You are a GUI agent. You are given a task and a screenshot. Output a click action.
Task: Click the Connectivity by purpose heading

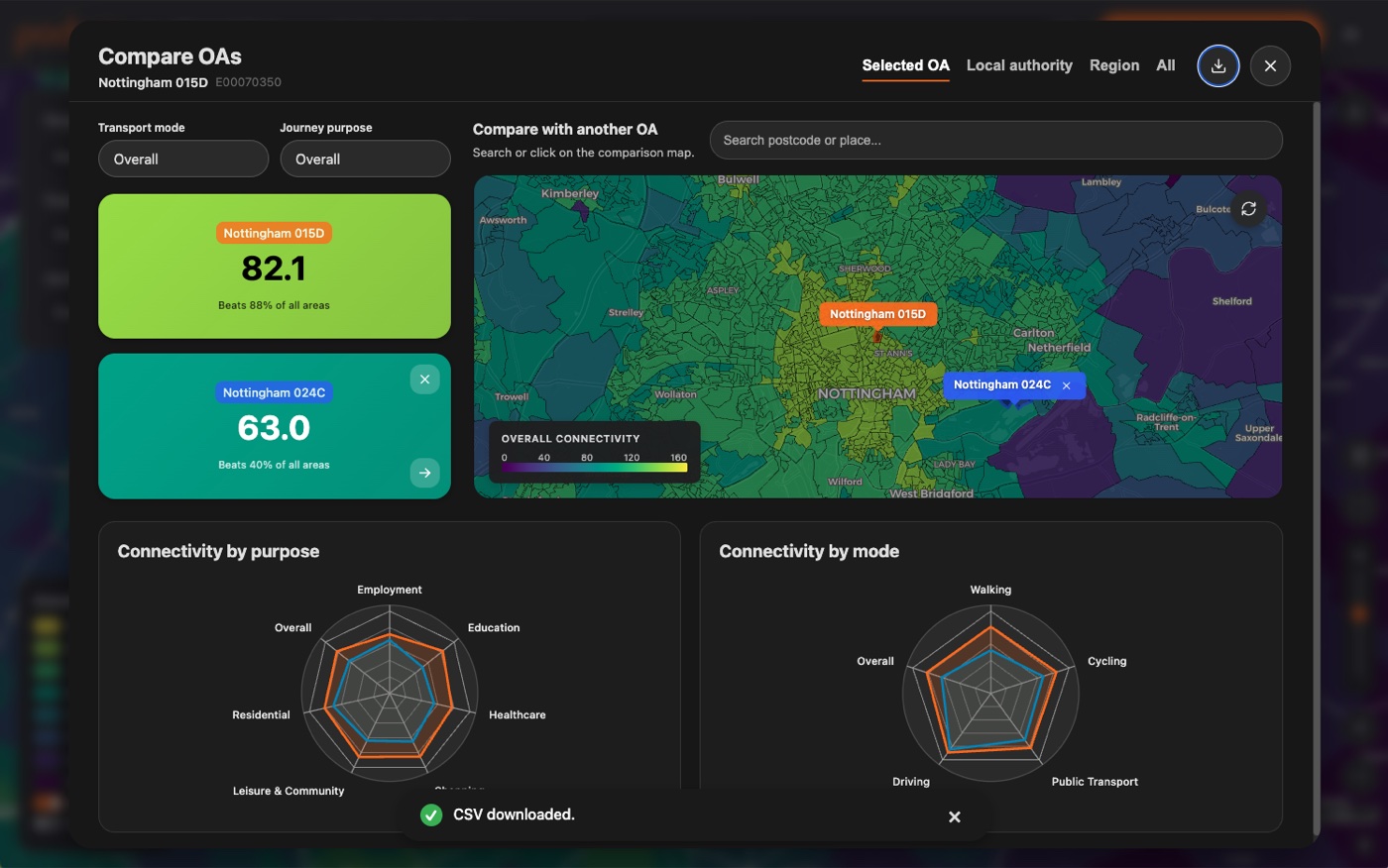[218, 552]
